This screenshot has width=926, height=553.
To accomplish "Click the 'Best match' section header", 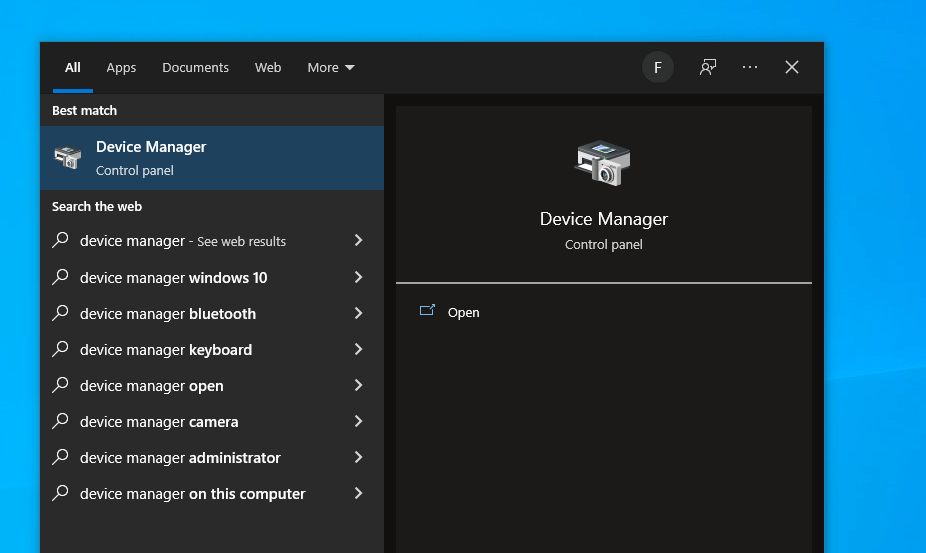I will (84, 110).
